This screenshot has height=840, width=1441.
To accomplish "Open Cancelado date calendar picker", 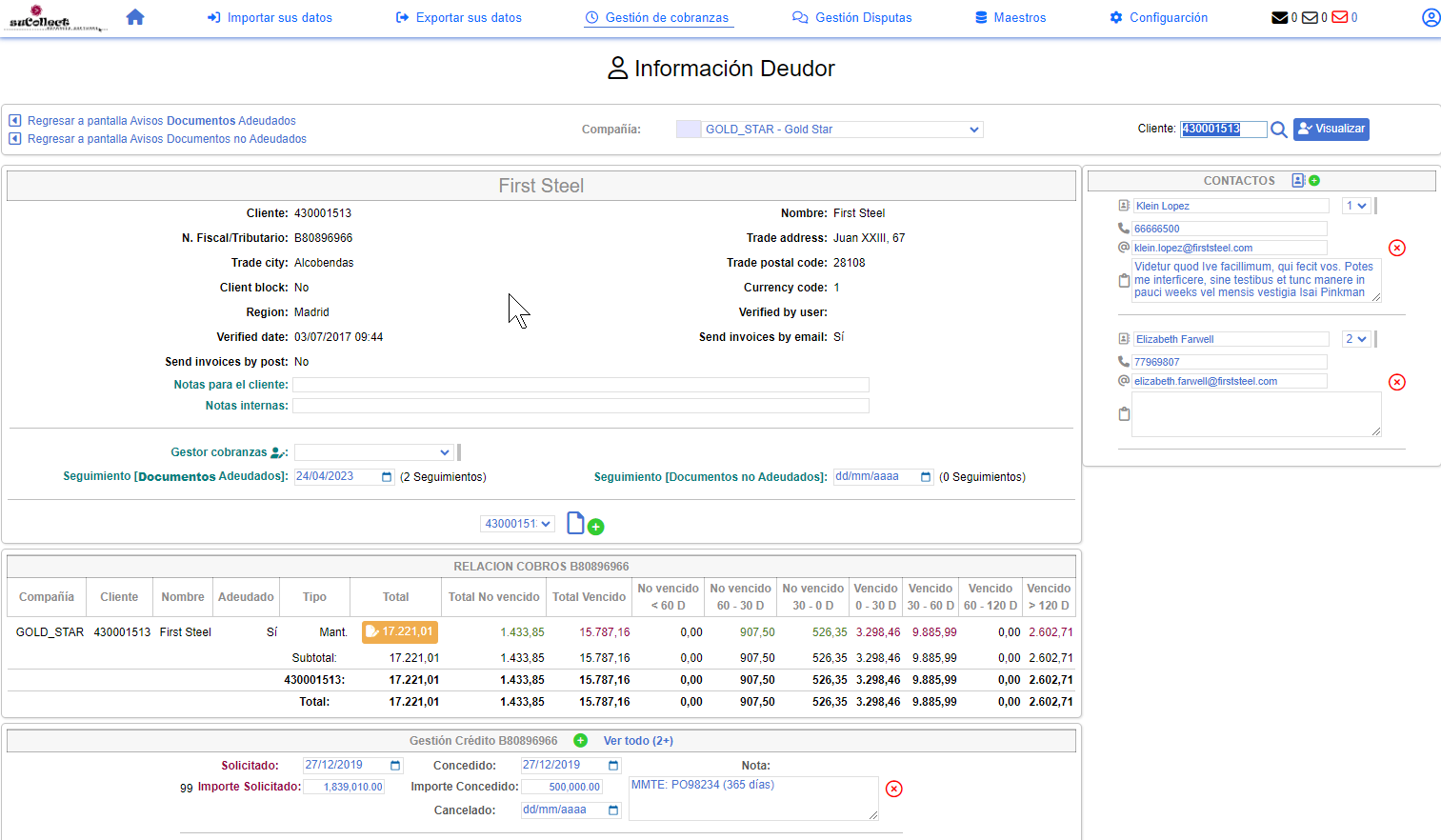I will tap(613, 810).
